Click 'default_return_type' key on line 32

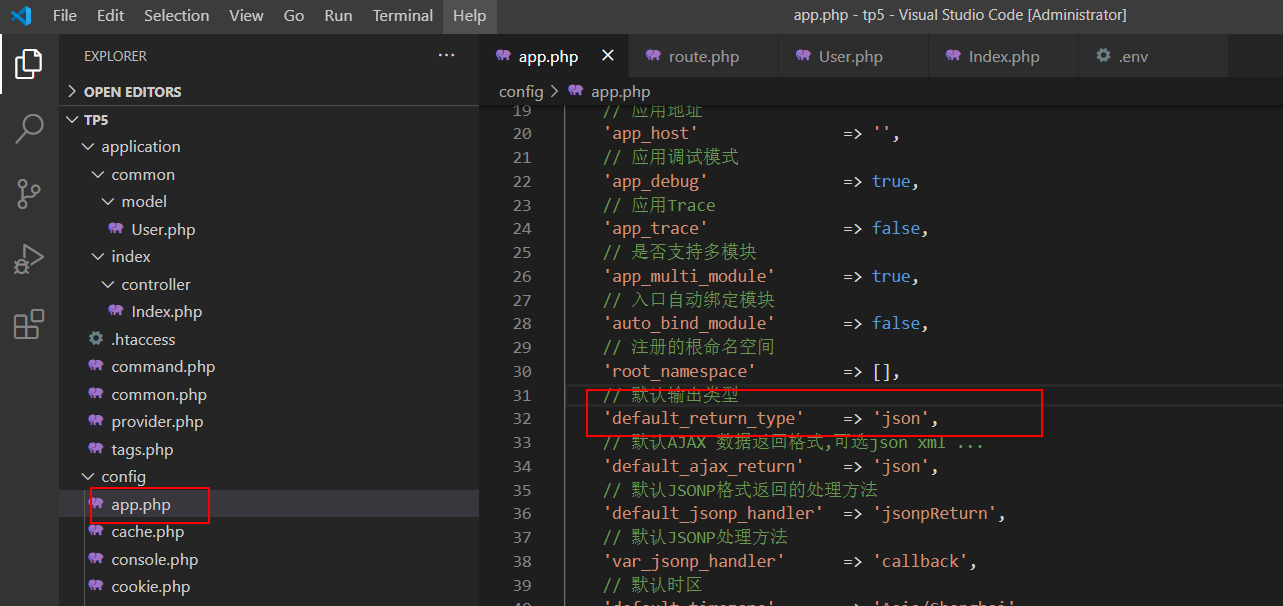tap(703, 418)
